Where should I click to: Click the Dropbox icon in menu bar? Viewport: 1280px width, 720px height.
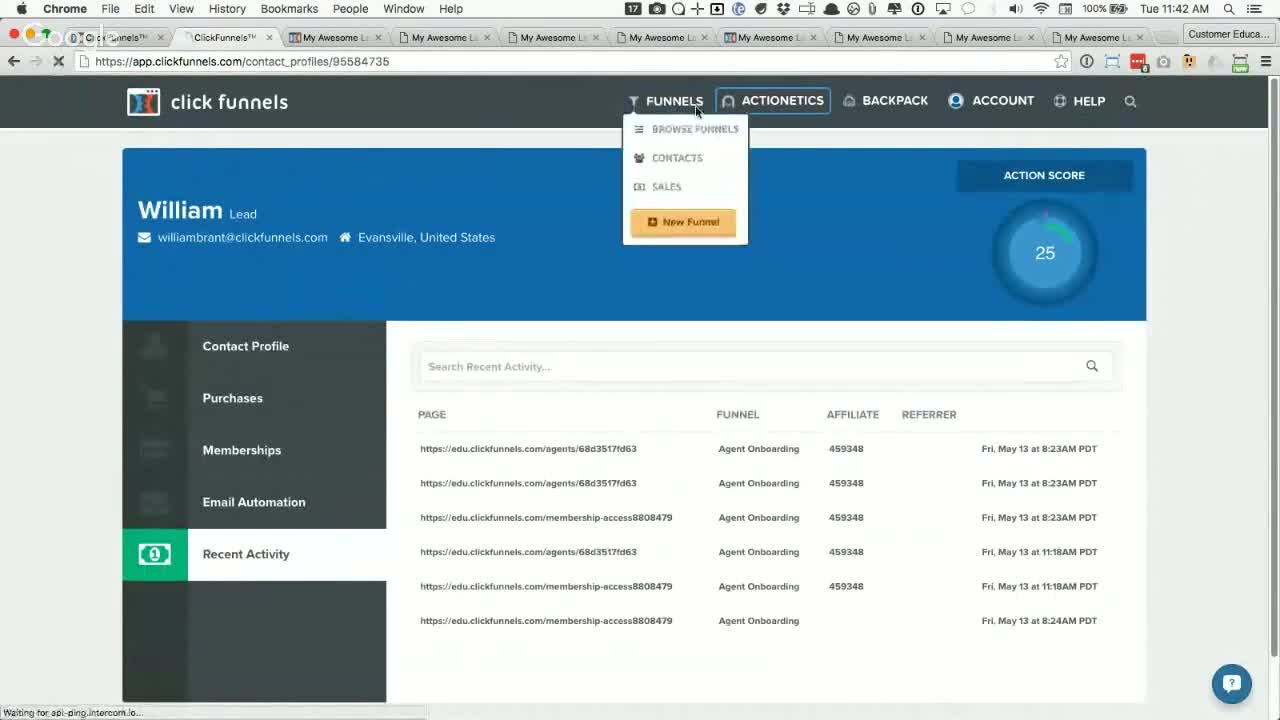pos(782,9)
